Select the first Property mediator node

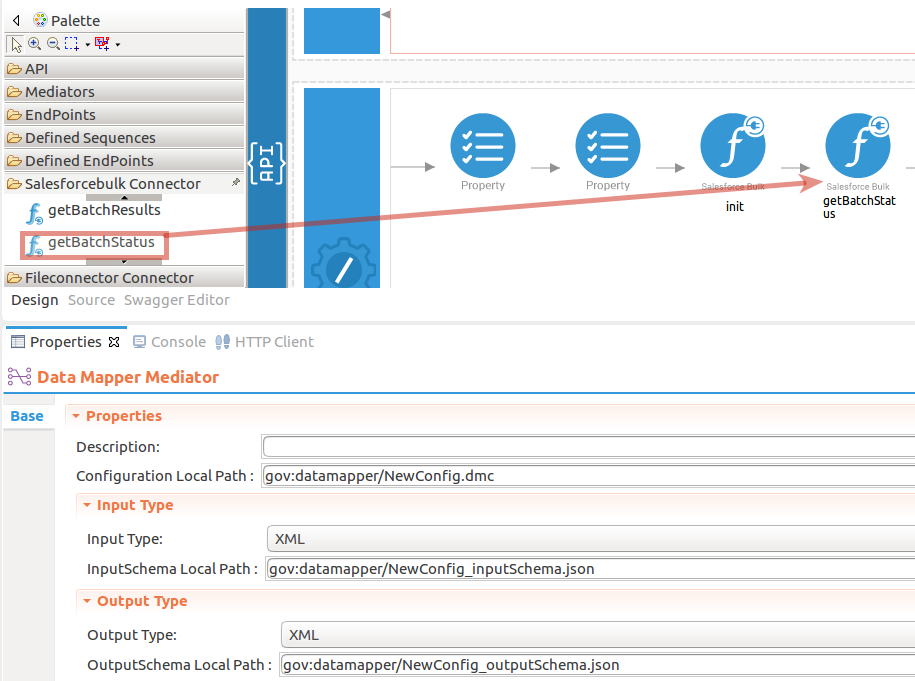pos(483,146)
